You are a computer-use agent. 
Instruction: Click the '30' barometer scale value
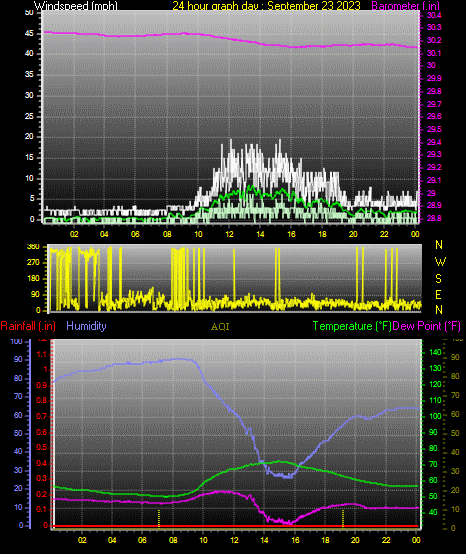tap(431, 65)
